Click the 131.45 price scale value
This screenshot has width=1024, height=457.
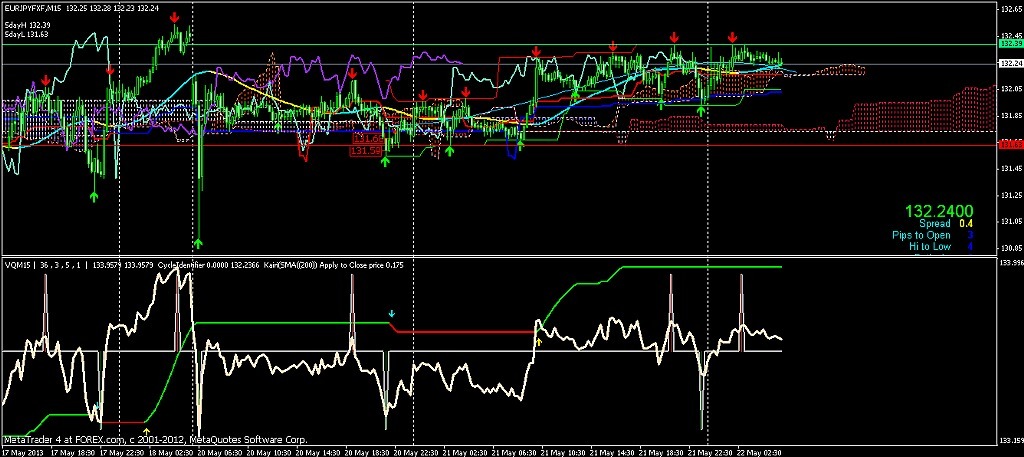coord(1010,168)
